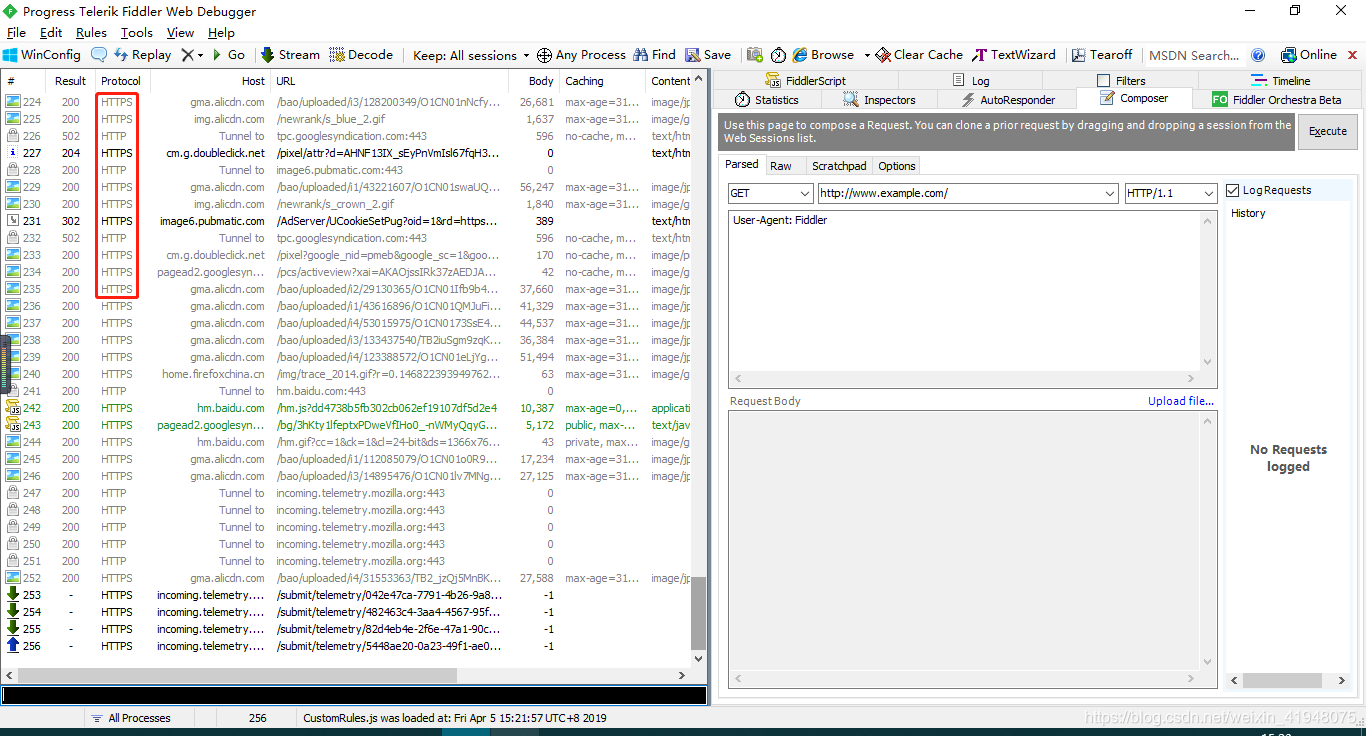Click the Any Process target icon

pyautogui.click(x=544, y=55)
